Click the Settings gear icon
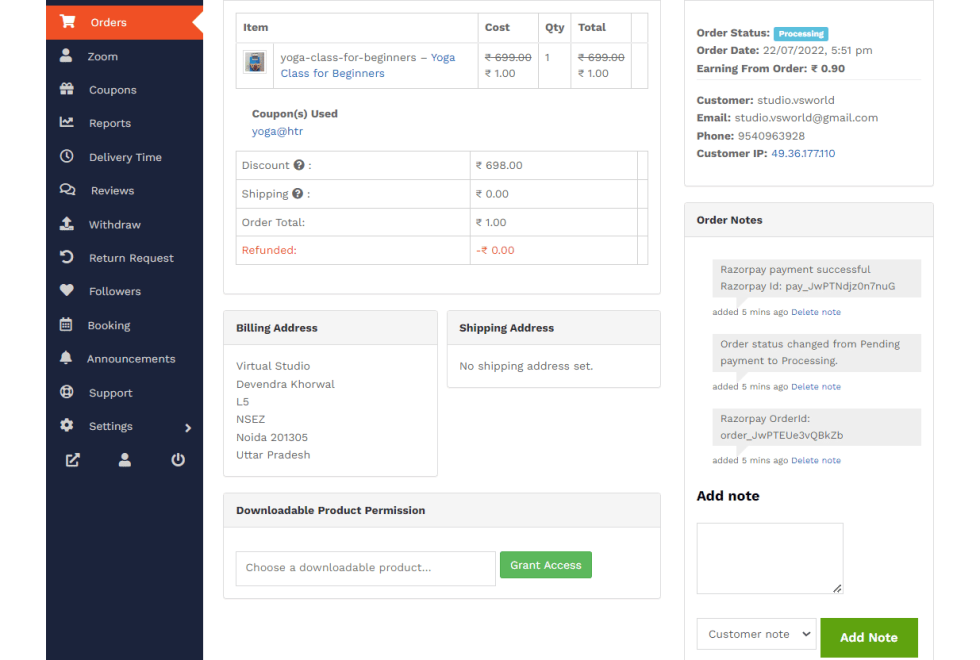This screenshot has height=660, width=980. tap(67, 426)
